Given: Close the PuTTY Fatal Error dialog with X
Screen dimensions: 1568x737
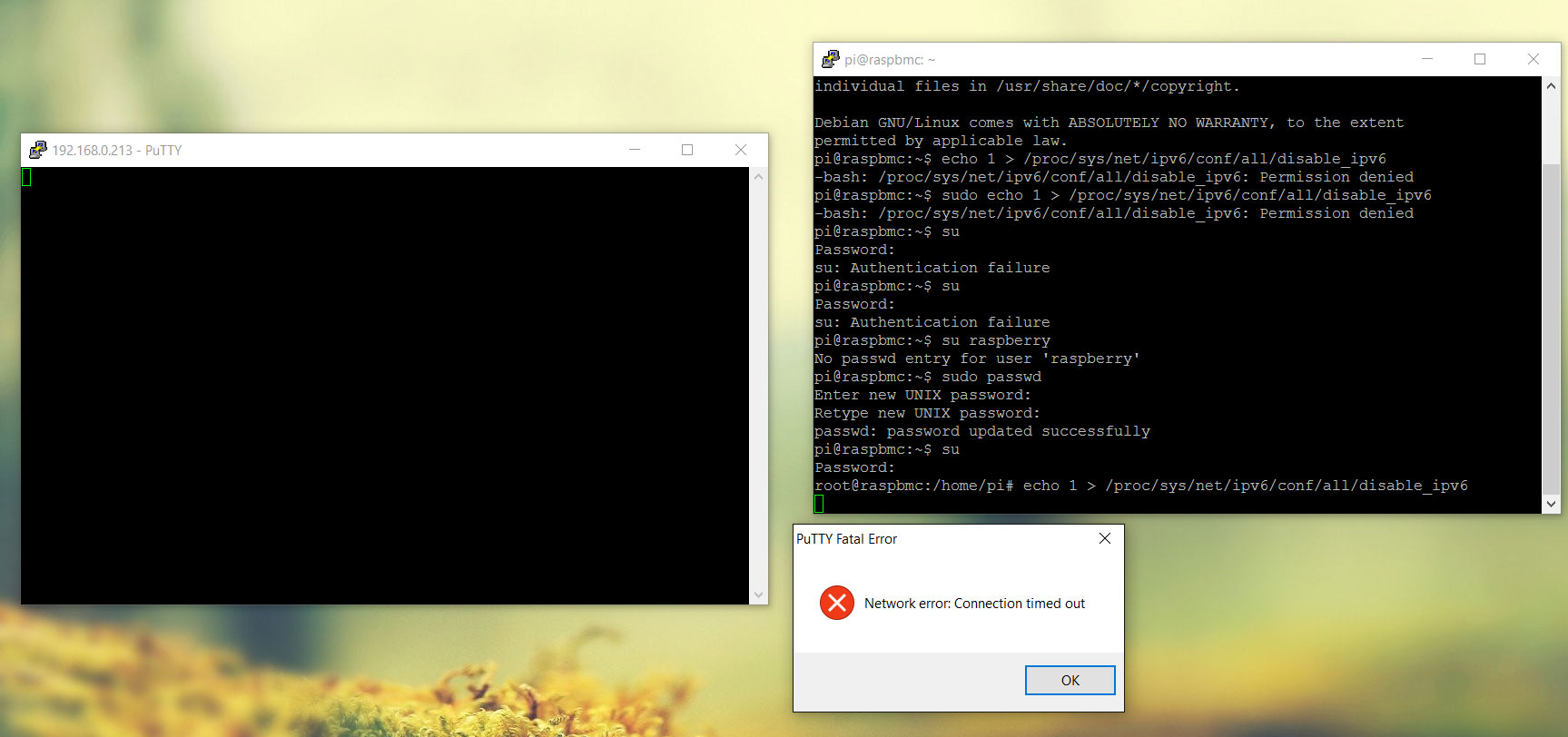Looking at the screenshot, I should [x=1104, y=538].
